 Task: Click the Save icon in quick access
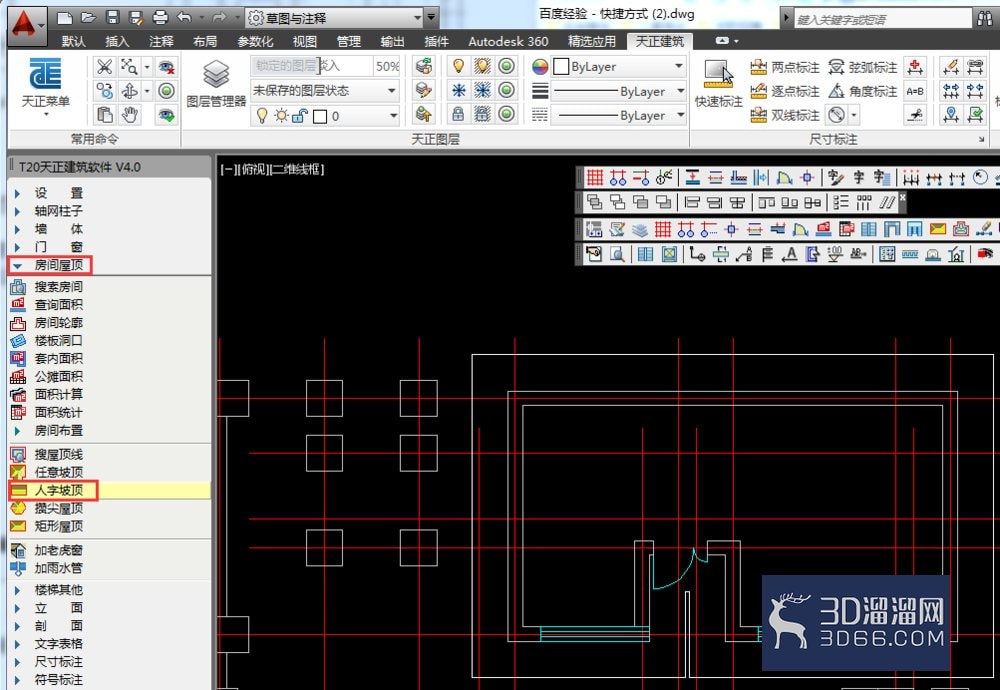112,18
